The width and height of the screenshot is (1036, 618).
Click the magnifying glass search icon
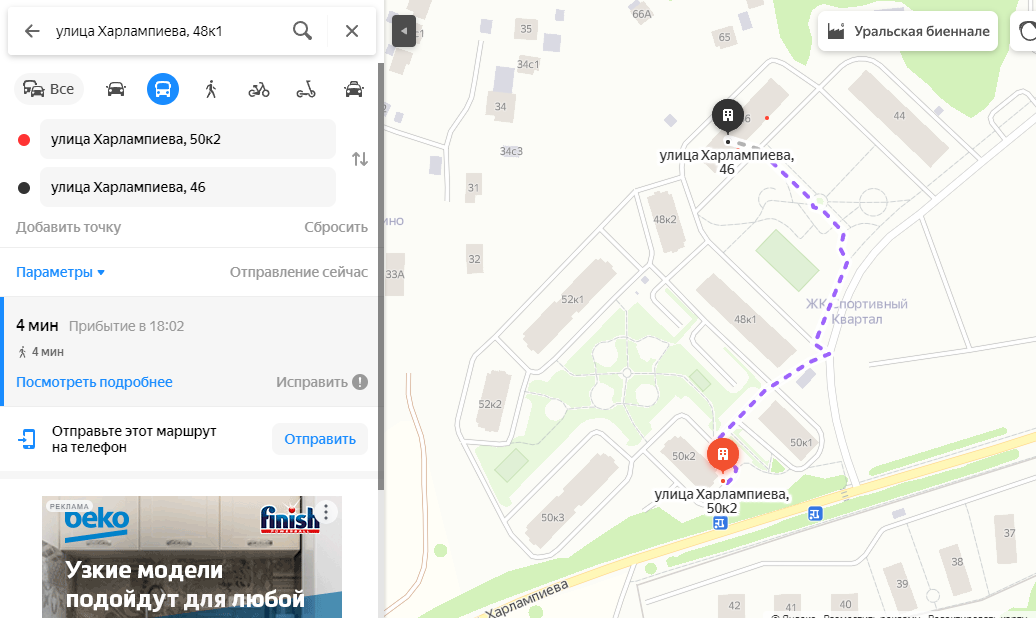pos(303,31)
